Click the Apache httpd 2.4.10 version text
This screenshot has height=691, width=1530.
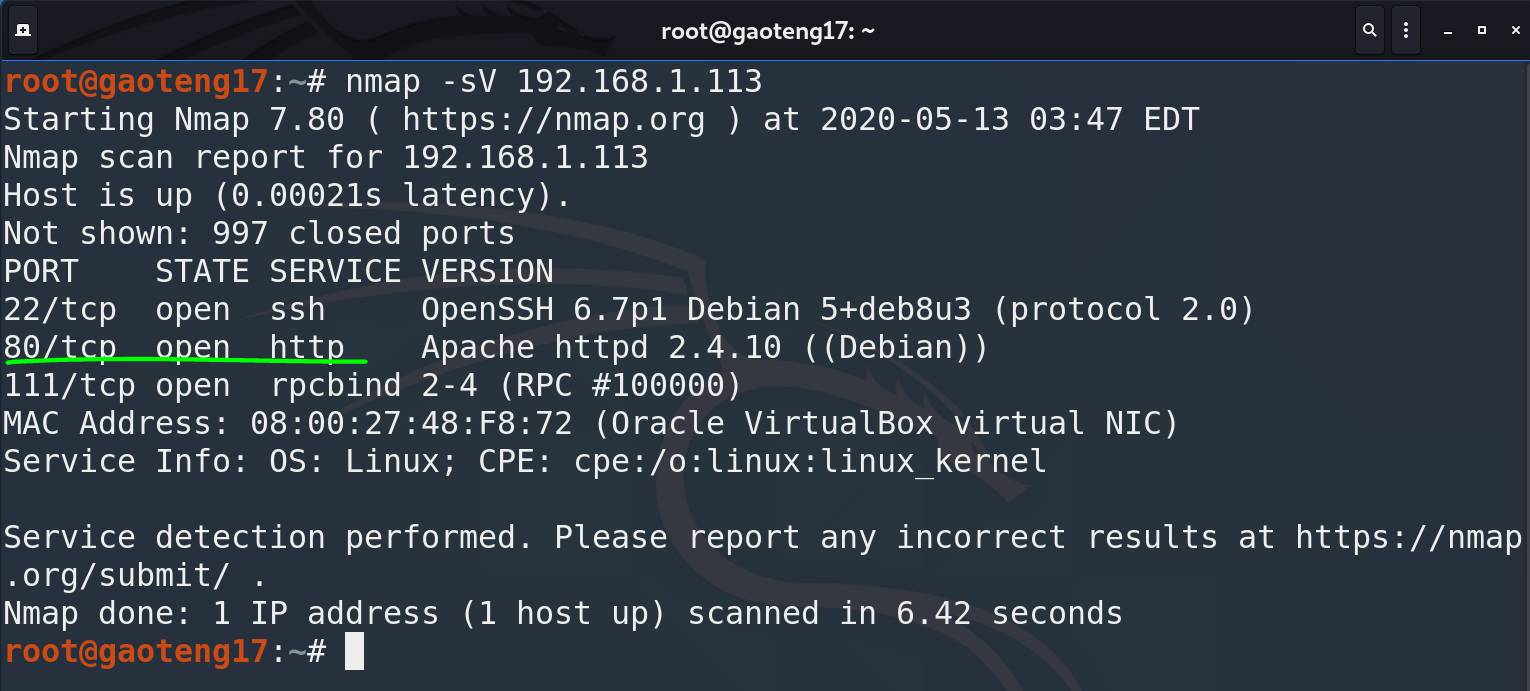600,347
